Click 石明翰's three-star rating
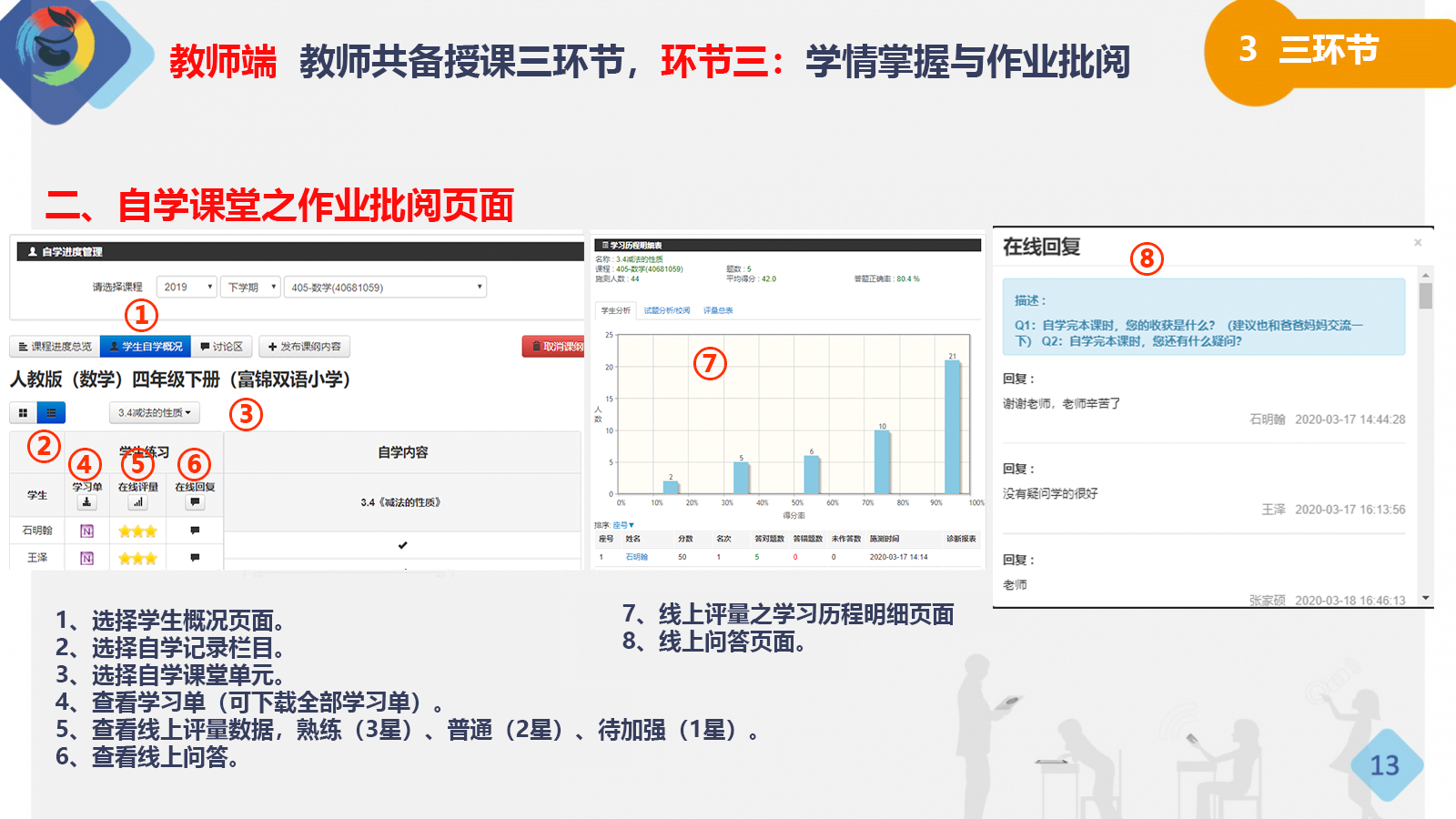Image resolution: width=1456 pixels, height=819 pixels. tap(137, 531)
